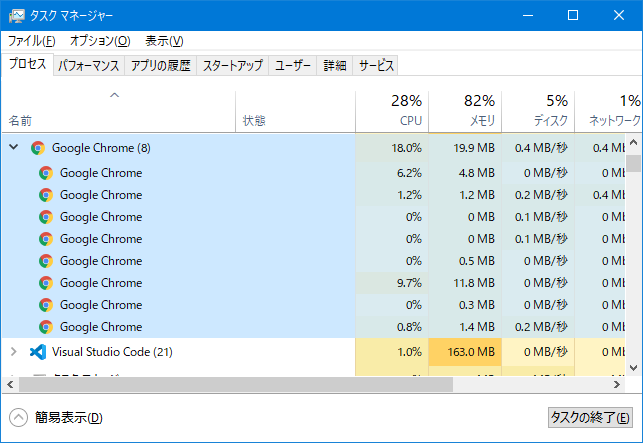Click the 0.4 MB/秒 disk value

click(541, 148)
